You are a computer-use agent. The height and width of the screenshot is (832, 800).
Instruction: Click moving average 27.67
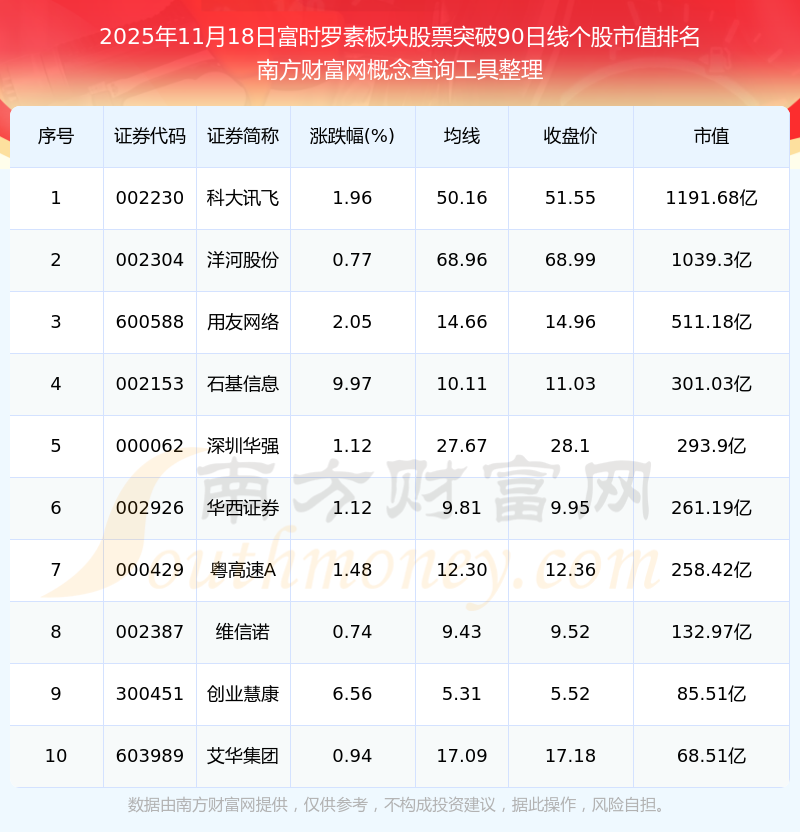click(x=462, y=446)
